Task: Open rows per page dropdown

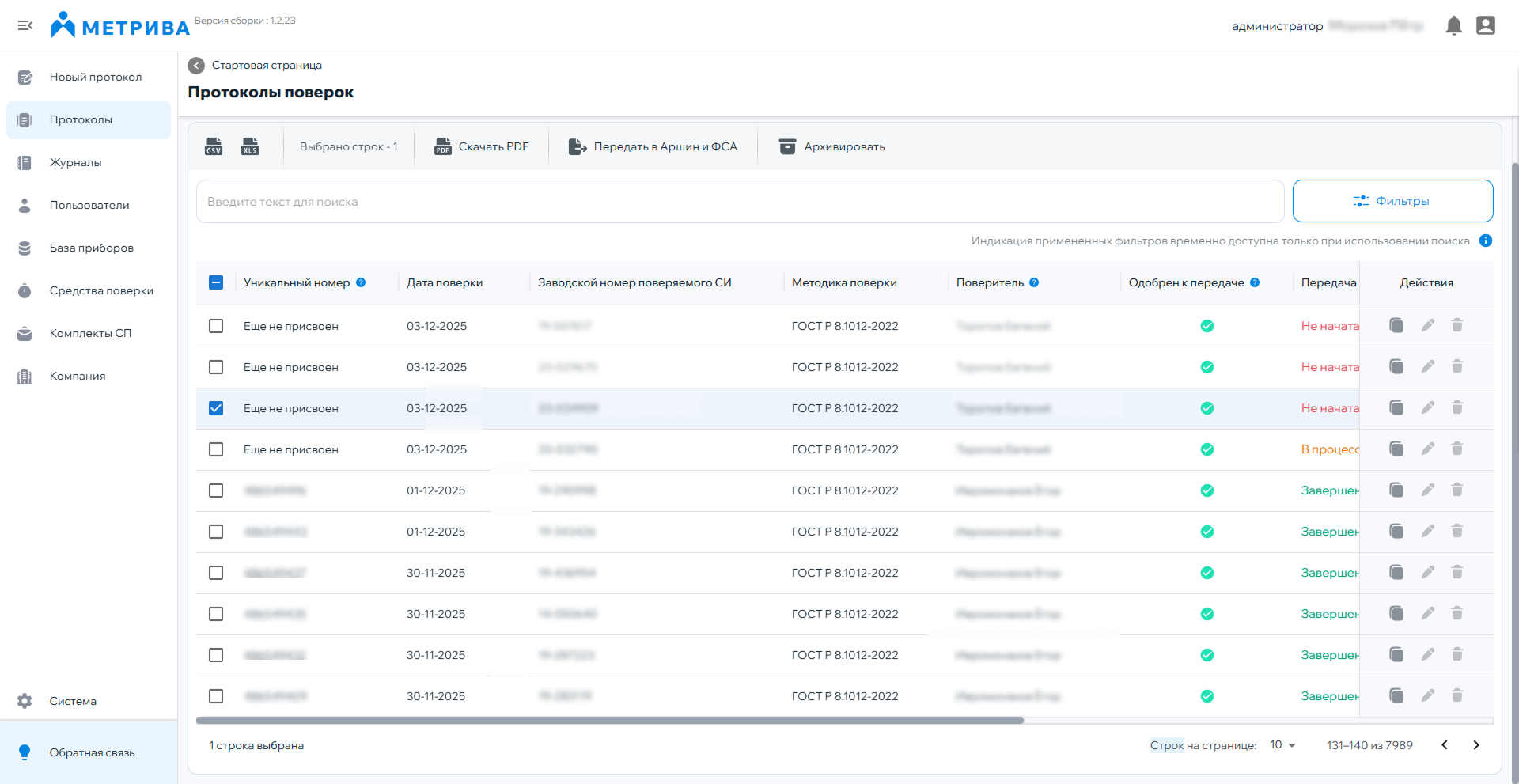Action: (x=1282, y=745)
